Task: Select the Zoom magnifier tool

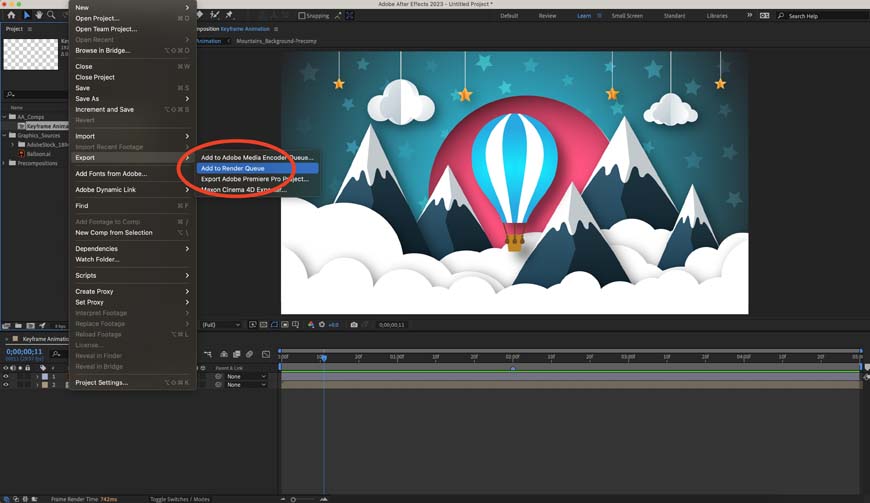Action: pos(51,16)
